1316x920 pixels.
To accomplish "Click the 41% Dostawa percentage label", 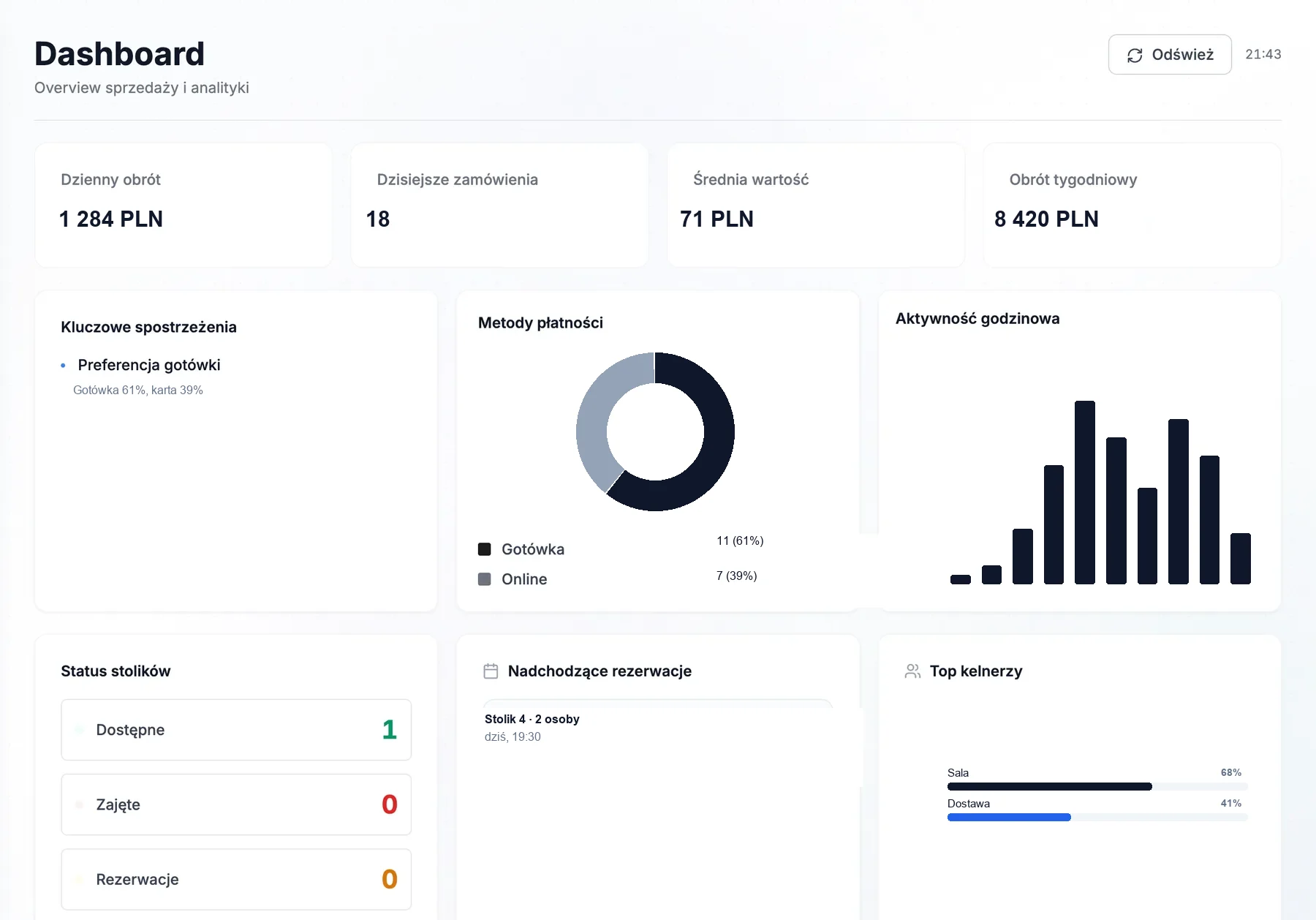I will point(1231,804).
